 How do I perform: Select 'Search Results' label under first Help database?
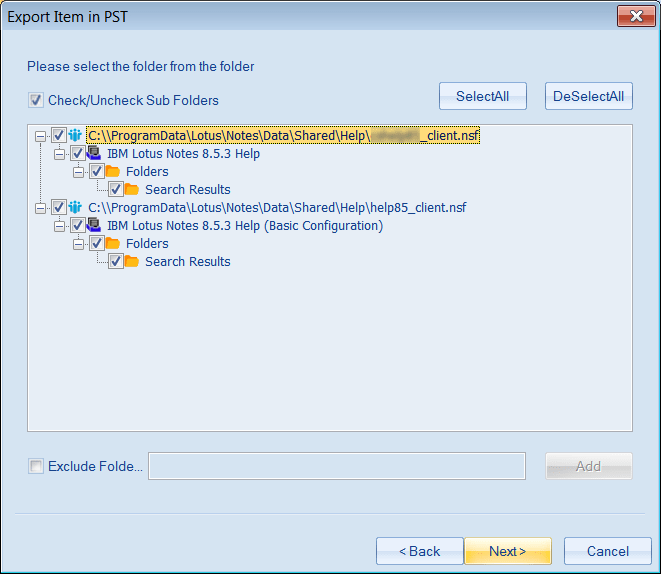(188, 190)
